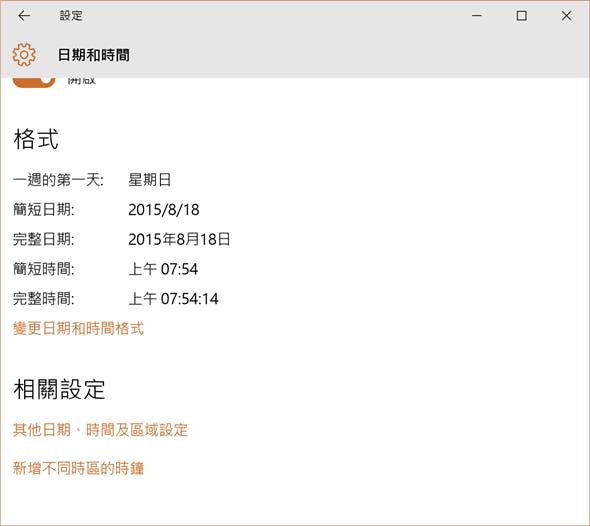Open 新增不同時區的時鐘 link
The image size is (590, 526).
pyautogui.click(x=78, y=468)
